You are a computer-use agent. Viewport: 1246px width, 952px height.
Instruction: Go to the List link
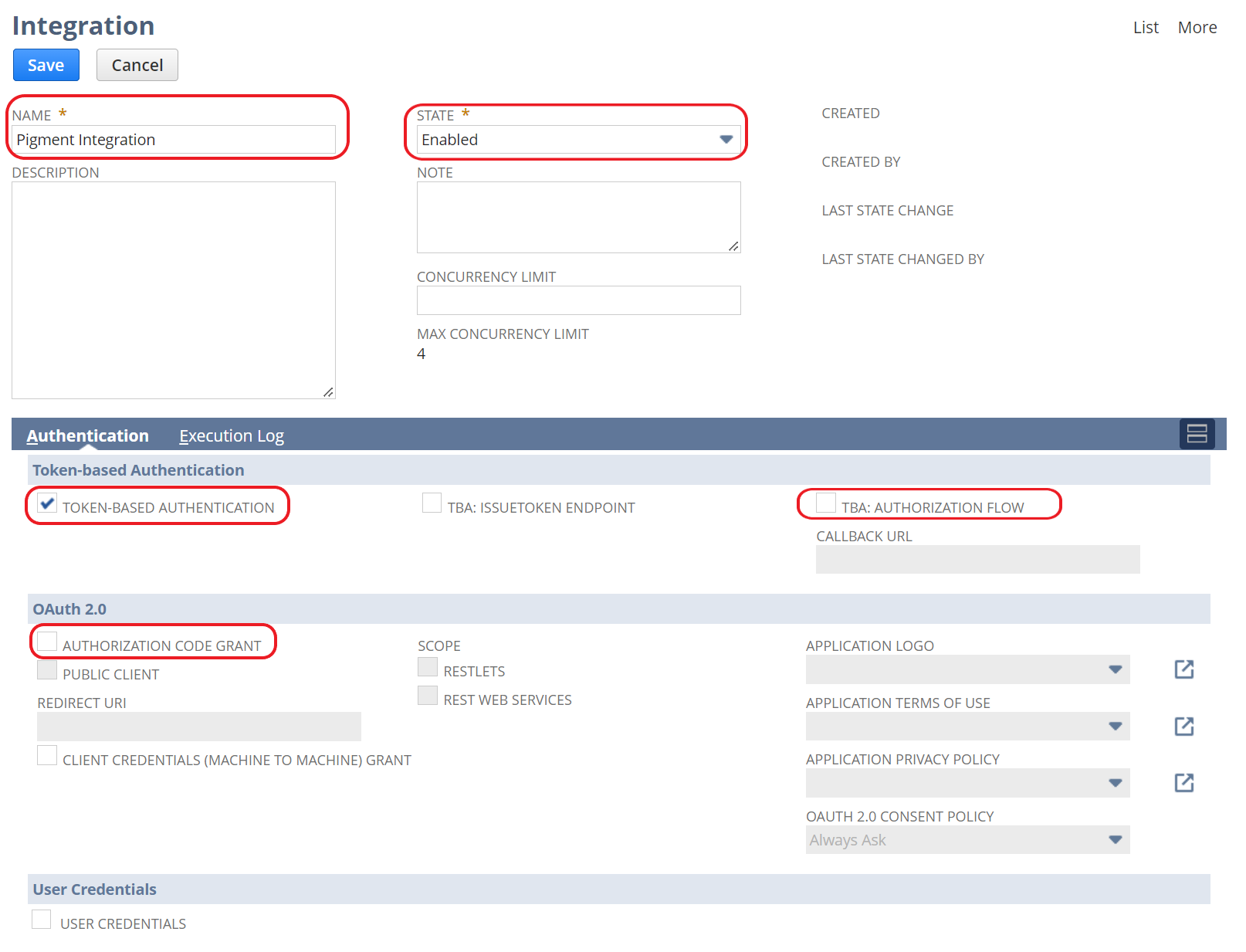(x=1146, y=28)
